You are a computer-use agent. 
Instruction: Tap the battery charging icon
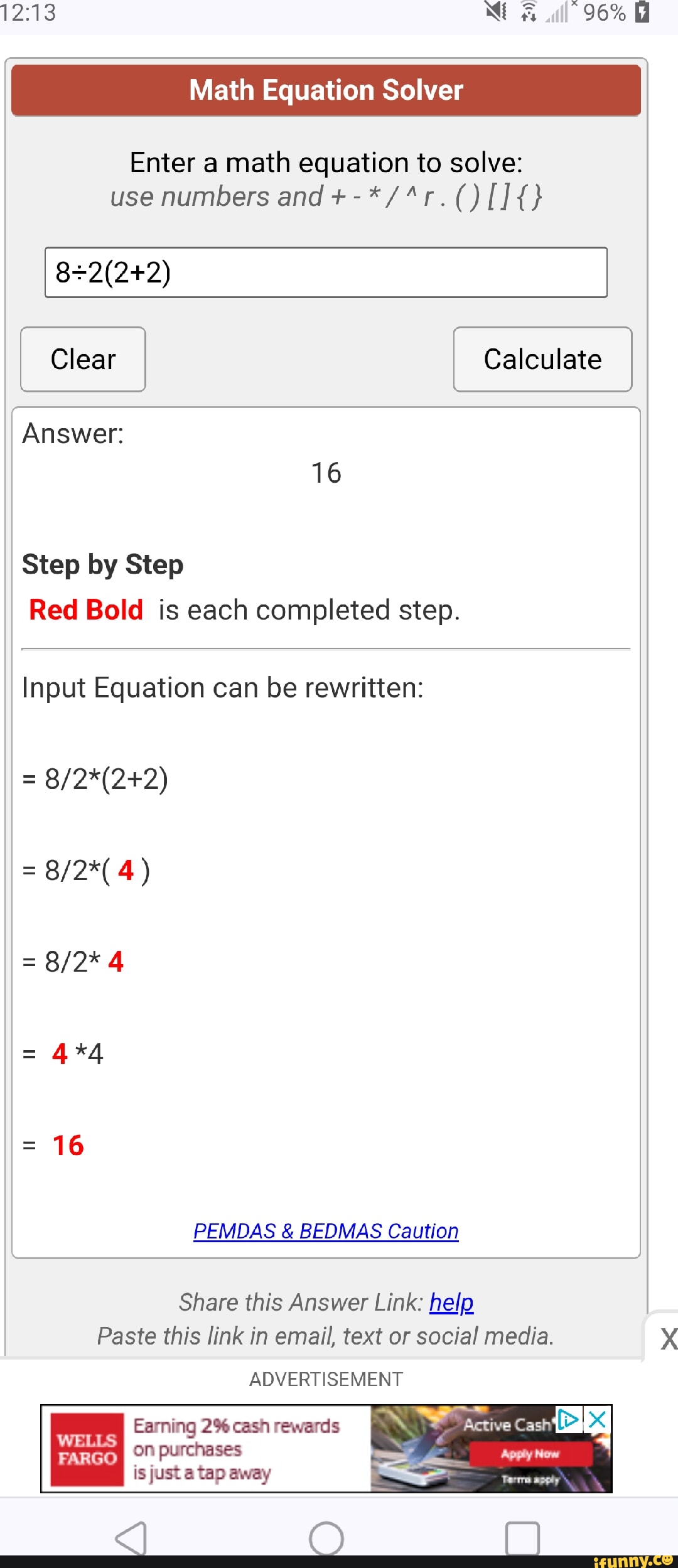642,11
